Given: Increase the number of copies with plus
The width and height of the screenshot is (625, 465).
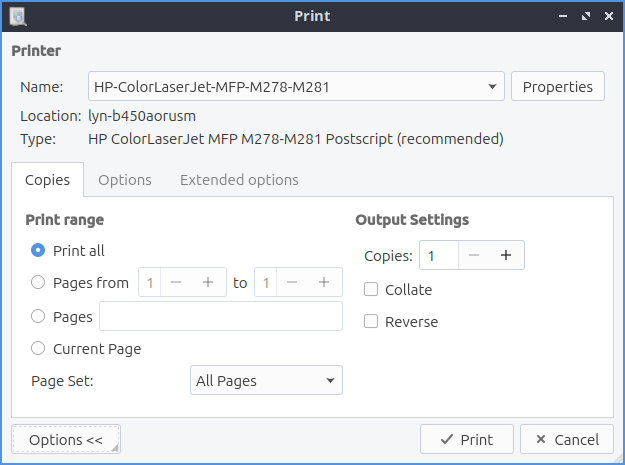Looking at the screenshot, I should click(506, 256).
